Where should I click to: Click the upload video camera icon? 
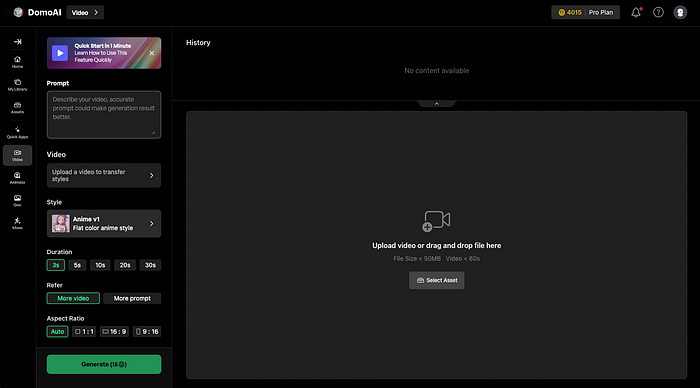coord(436,221)
